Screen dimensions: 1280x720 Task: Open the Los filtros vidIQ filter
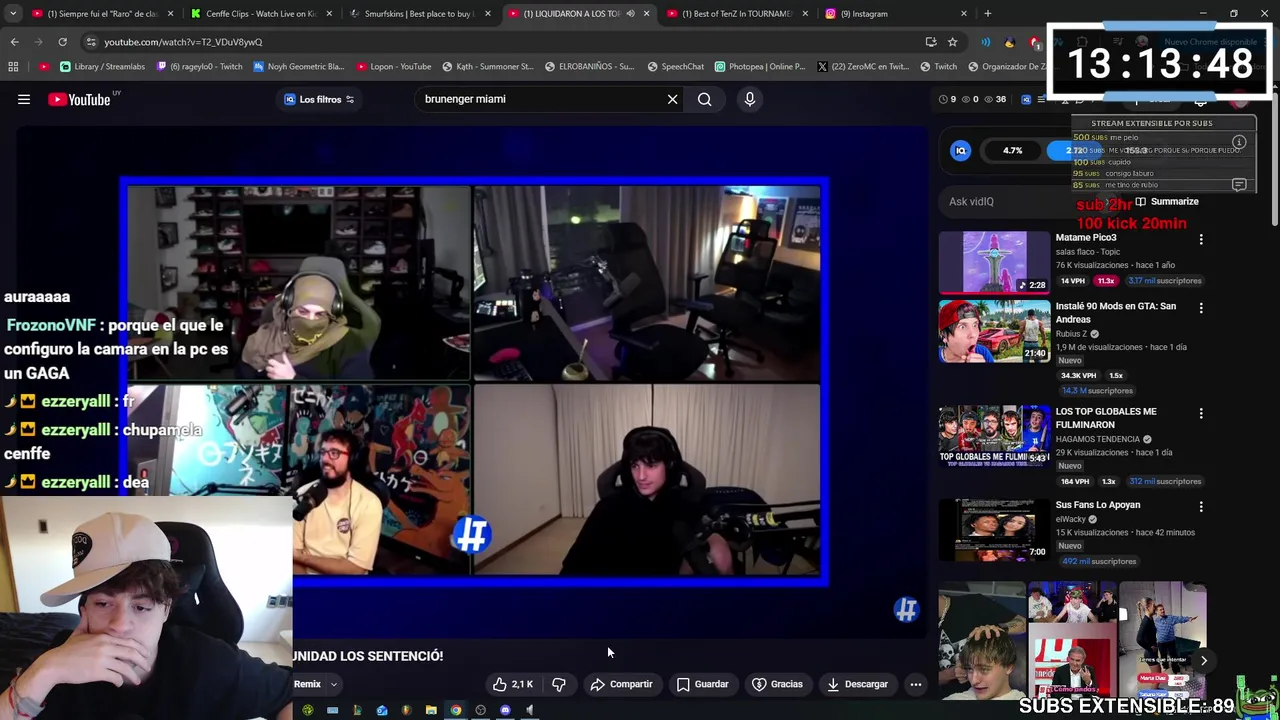[319, 99]
